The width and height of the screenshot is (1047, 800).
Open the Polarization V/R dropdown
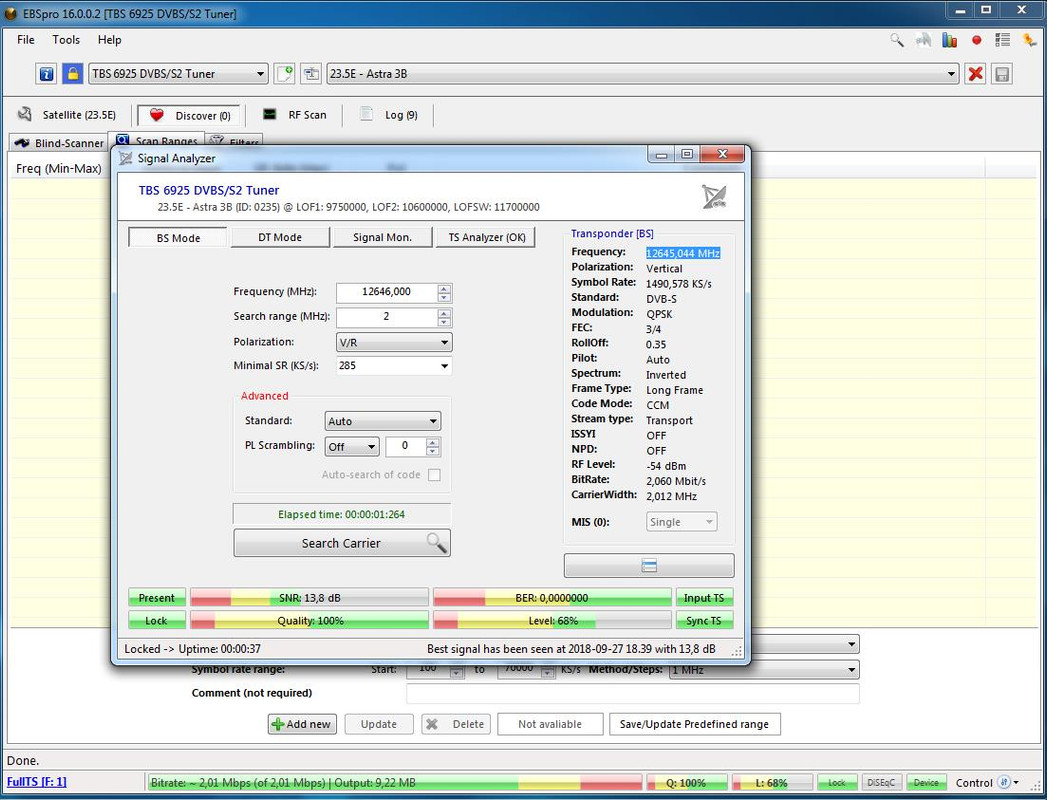point(394,343)
